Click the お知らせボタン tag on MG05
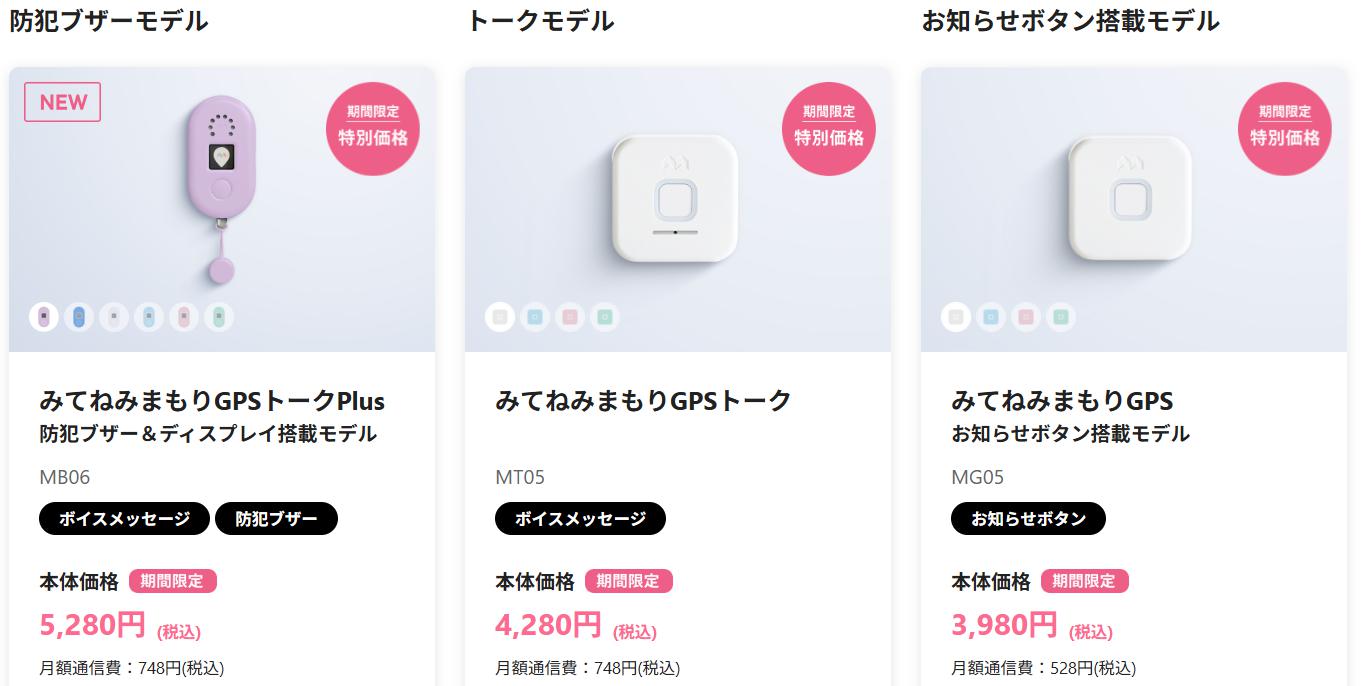Screen dimensions: 1361x686 click(1028, 519)
